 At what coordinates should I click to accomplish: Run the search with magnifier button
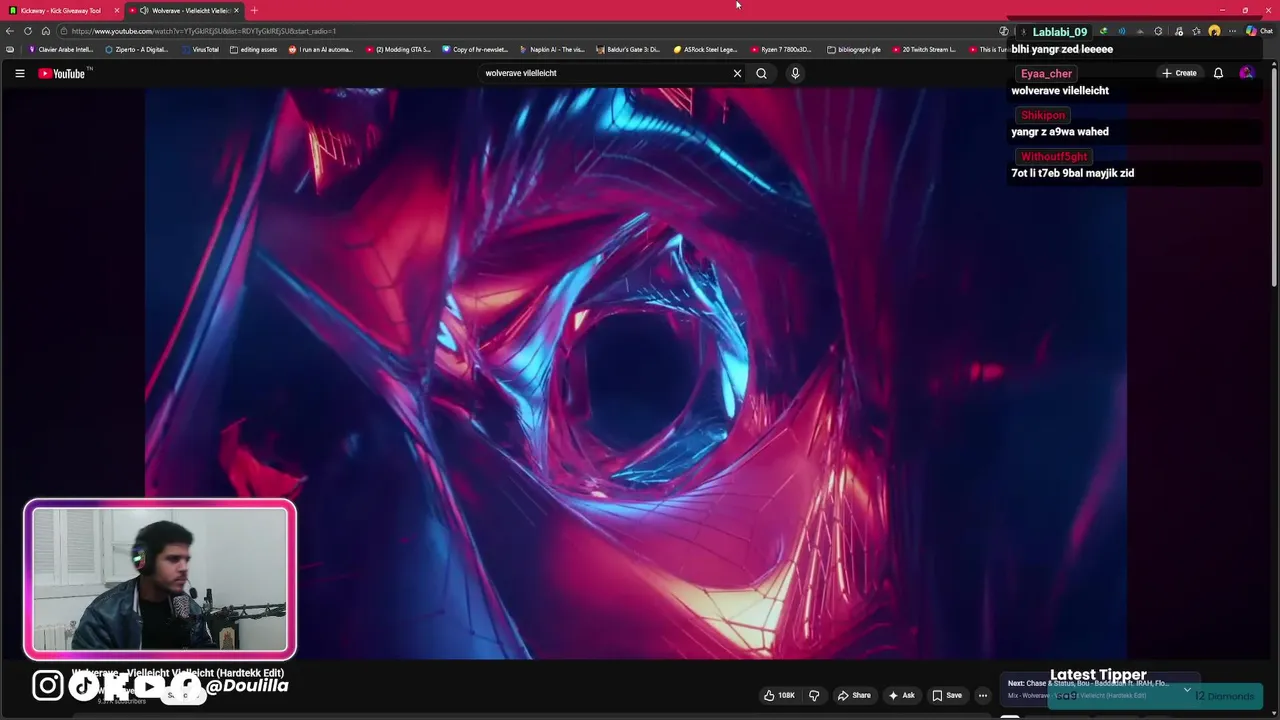761,73
